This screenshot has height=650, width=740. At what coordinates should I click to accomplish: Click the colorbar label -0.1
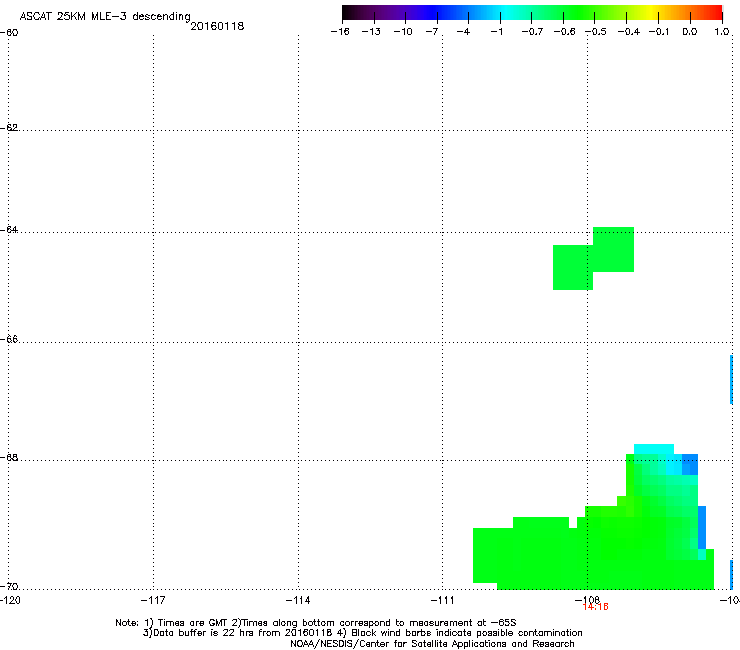click(659, 32)
